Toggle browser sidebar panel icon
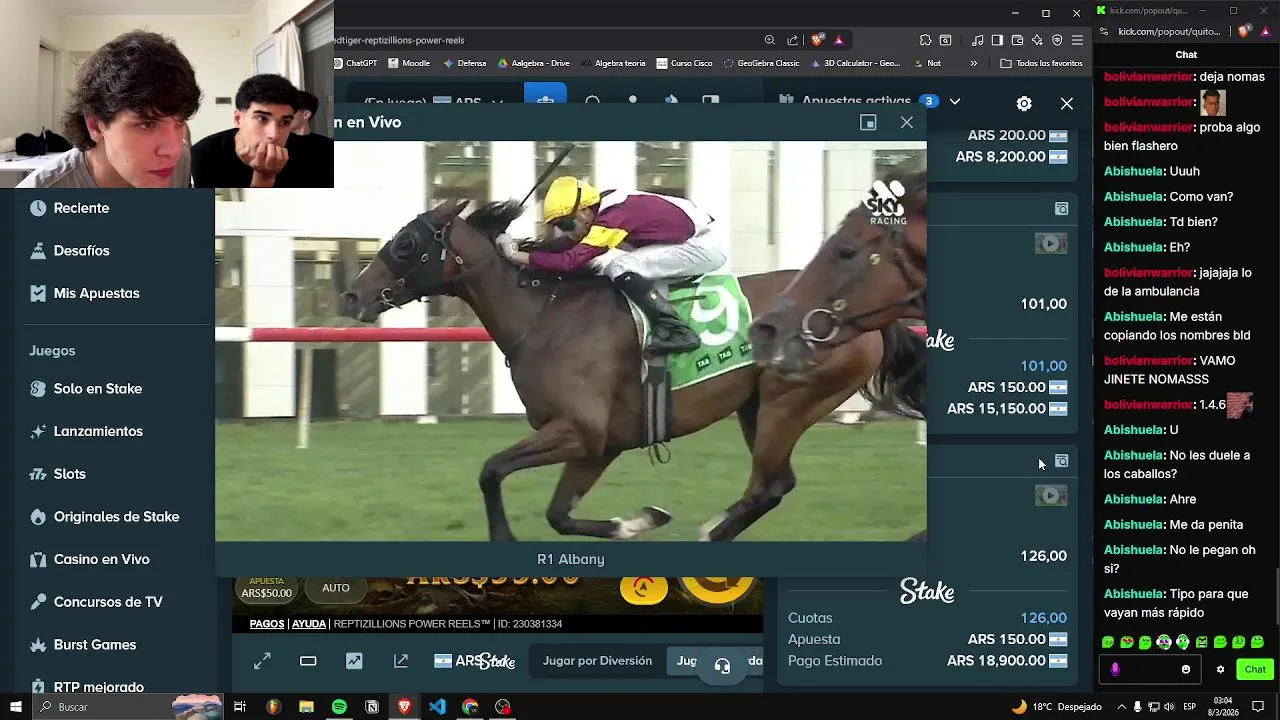 (x=997, y=40)
